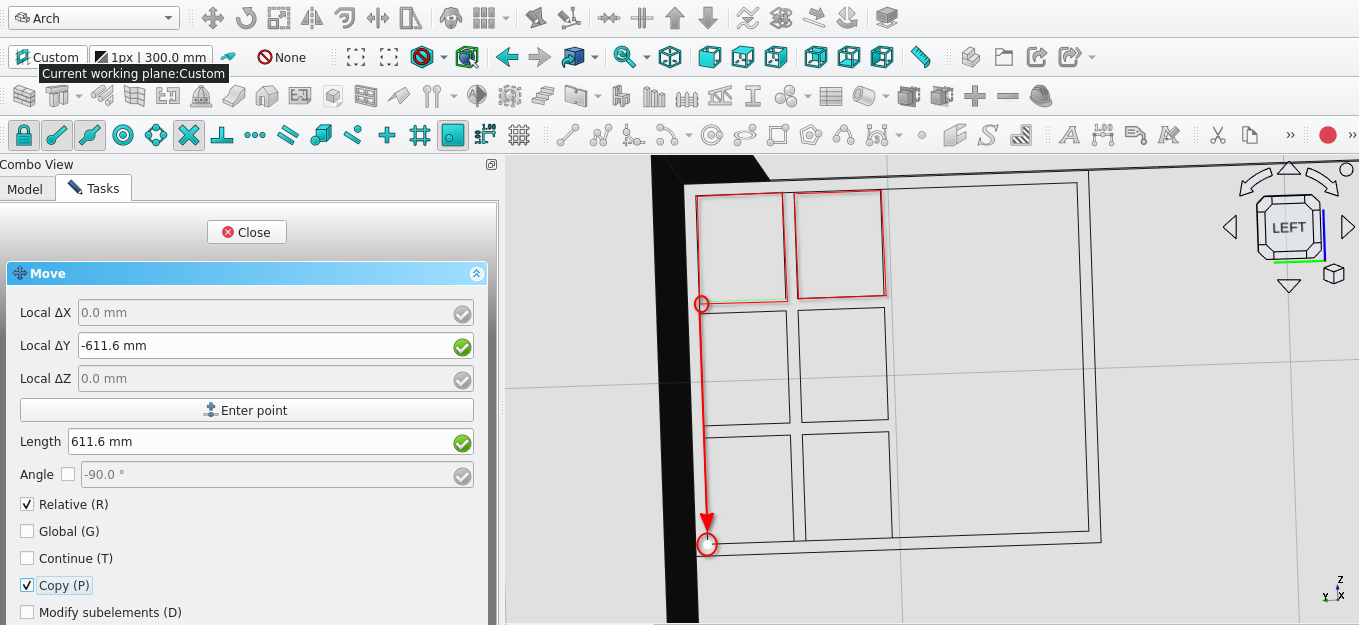Check Modify subelements (D) option
This screenshot has height=625, width=1359.
coord(27,612)
